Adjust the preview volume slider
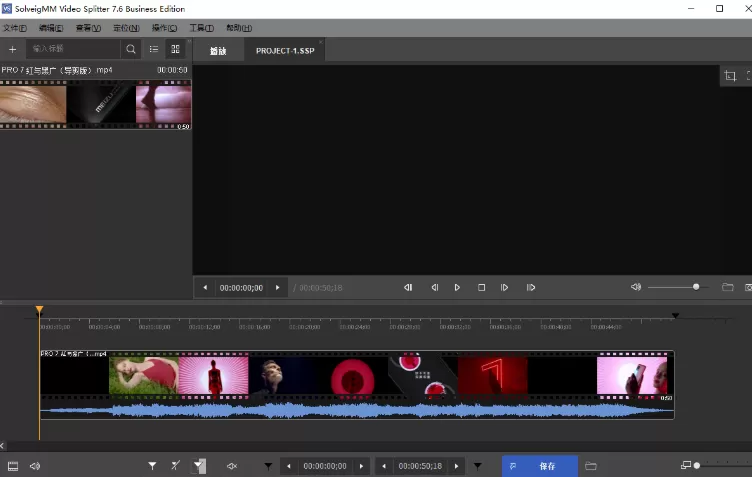The image size is (752, 477). tap(678, 287)
